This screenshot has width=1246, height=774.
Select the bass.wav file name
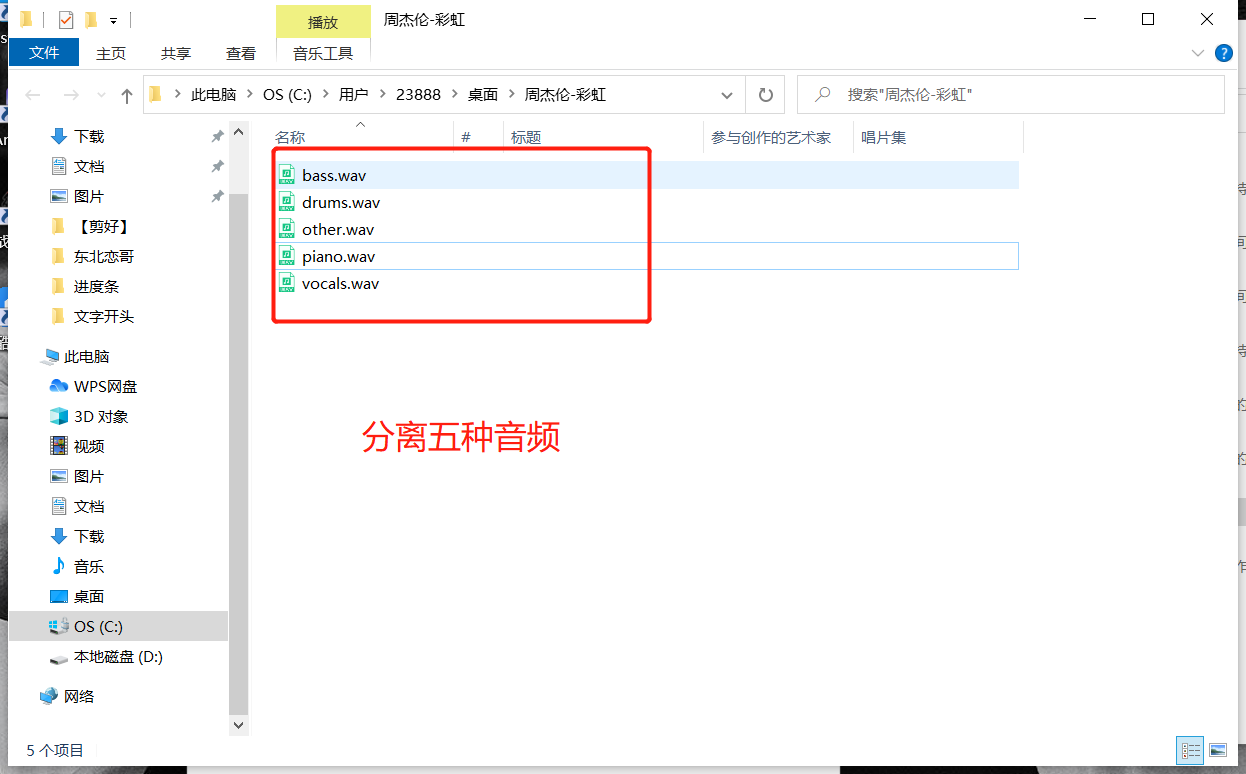click(x=334, y=175)
